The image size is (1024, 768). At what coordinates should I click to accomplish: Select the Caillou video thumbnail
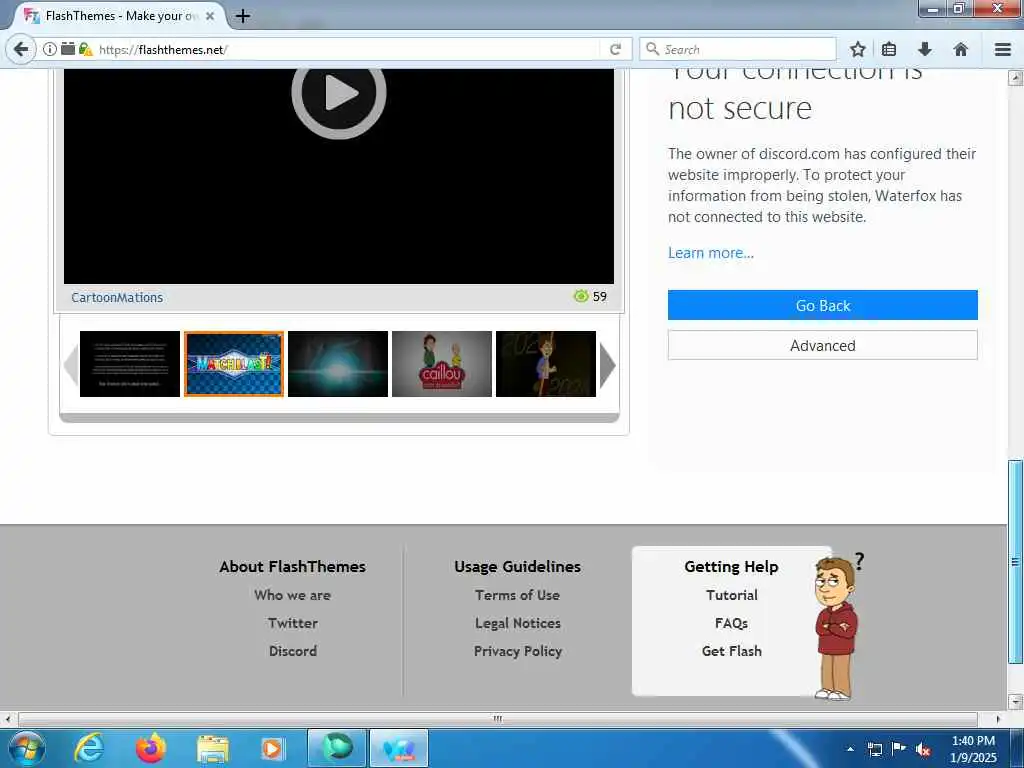[x=442, y=364]
